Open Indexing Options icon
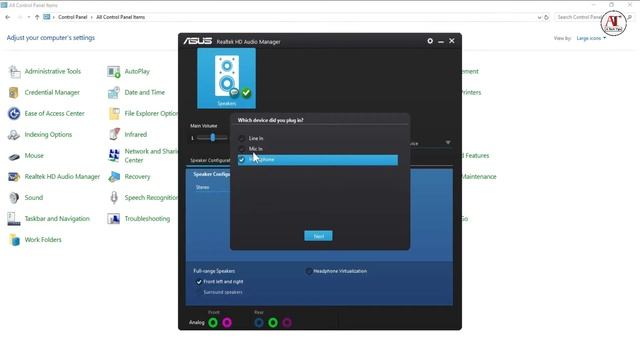Screen dimensions: 640x360 14,135
